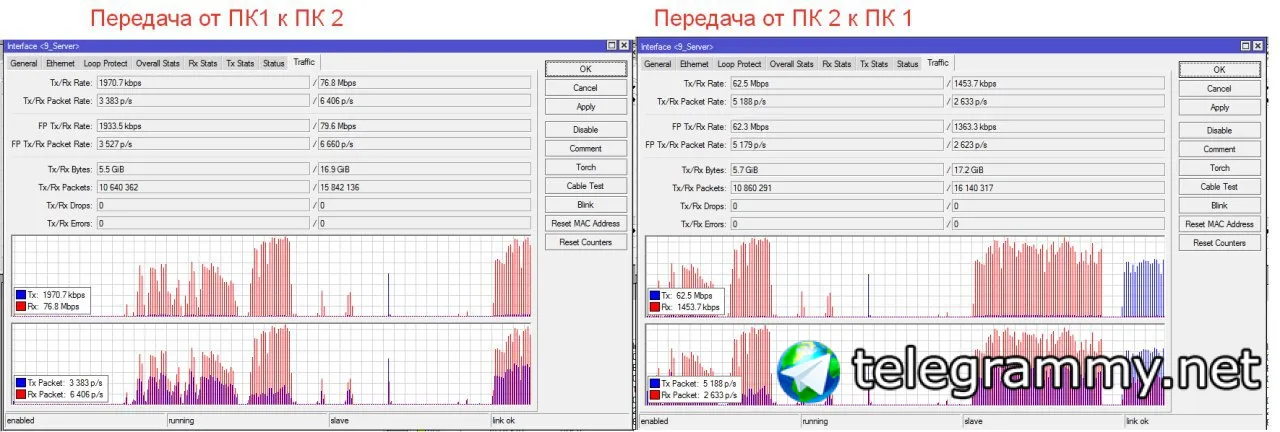Image resolution: width=1280 pixels, height=432 pixels.
Task: Click "running" status in left window
Action: [x=182, y=421]
